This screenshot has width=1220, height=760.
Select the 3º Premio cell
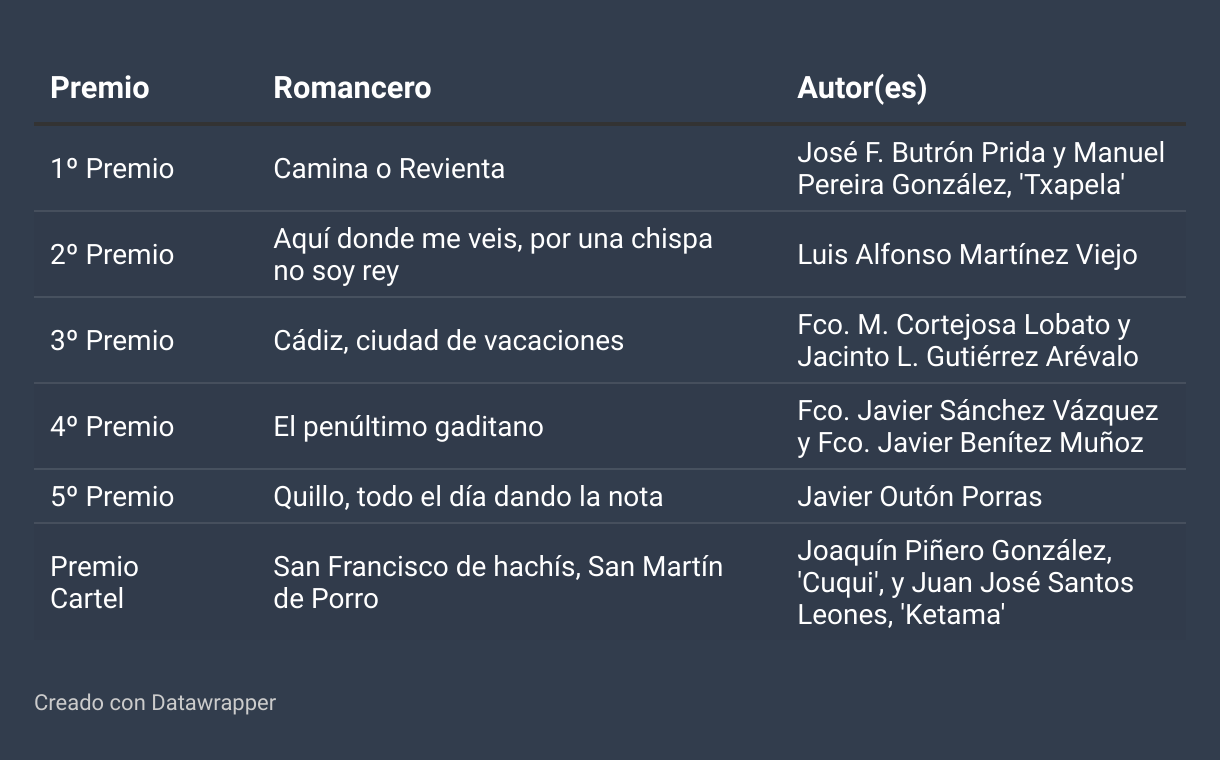coord(112,341)
